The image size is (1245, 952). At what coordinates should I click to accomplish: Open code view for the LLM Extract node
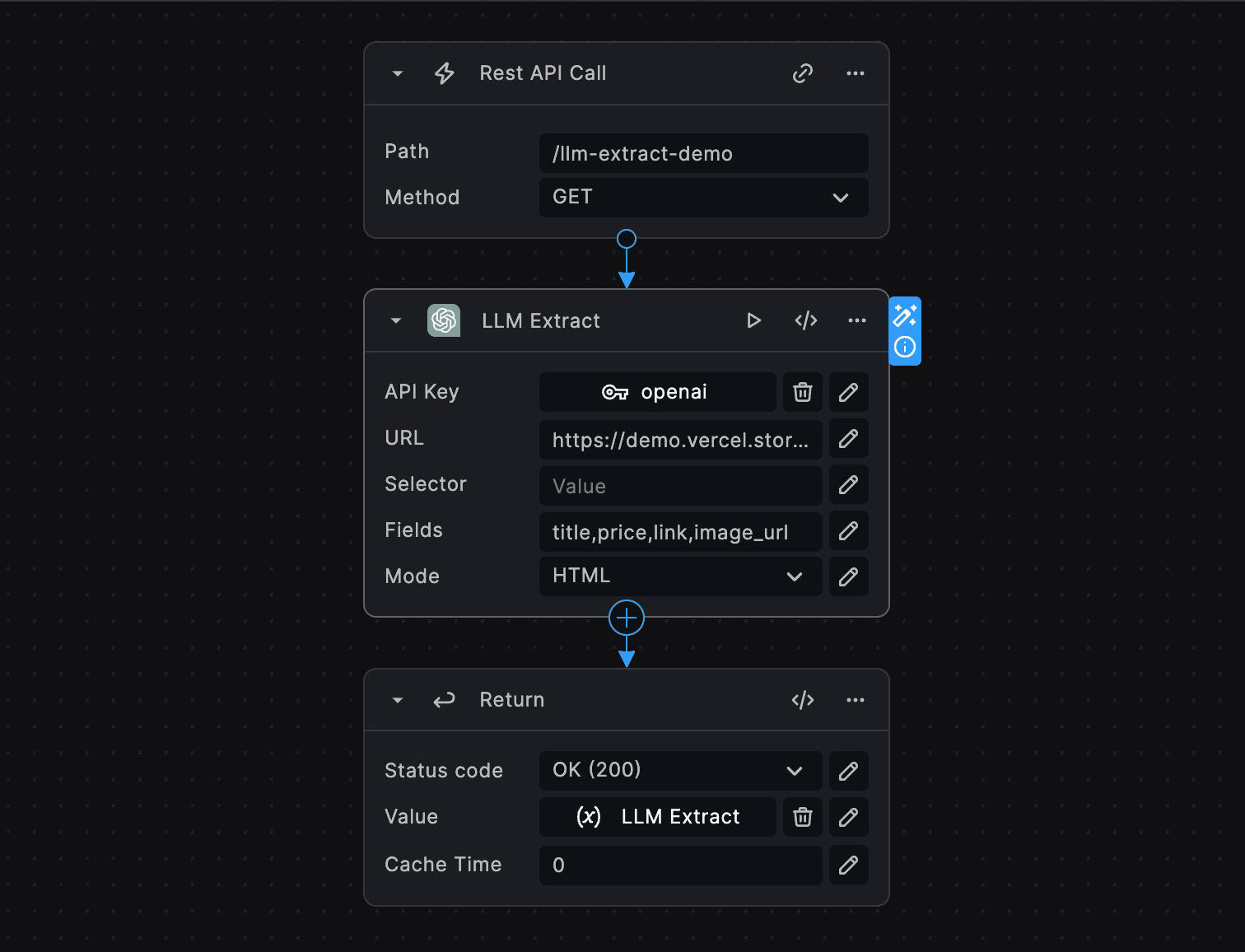click(805, 320)
